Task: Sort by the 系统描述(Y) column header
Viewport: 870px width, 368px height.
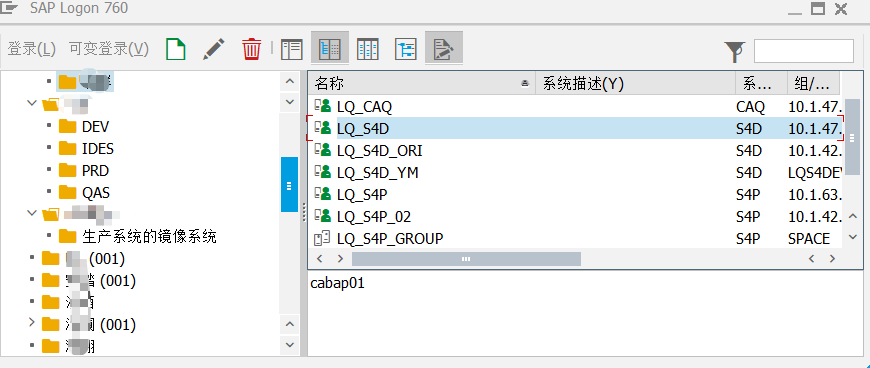Action: (x=635, y=84)
